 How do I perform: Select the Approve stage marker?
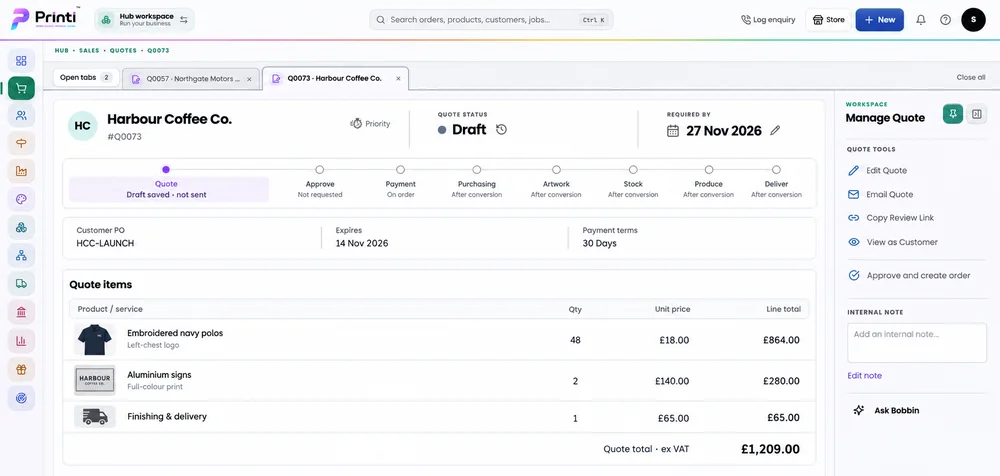click(x=320, y=170)
